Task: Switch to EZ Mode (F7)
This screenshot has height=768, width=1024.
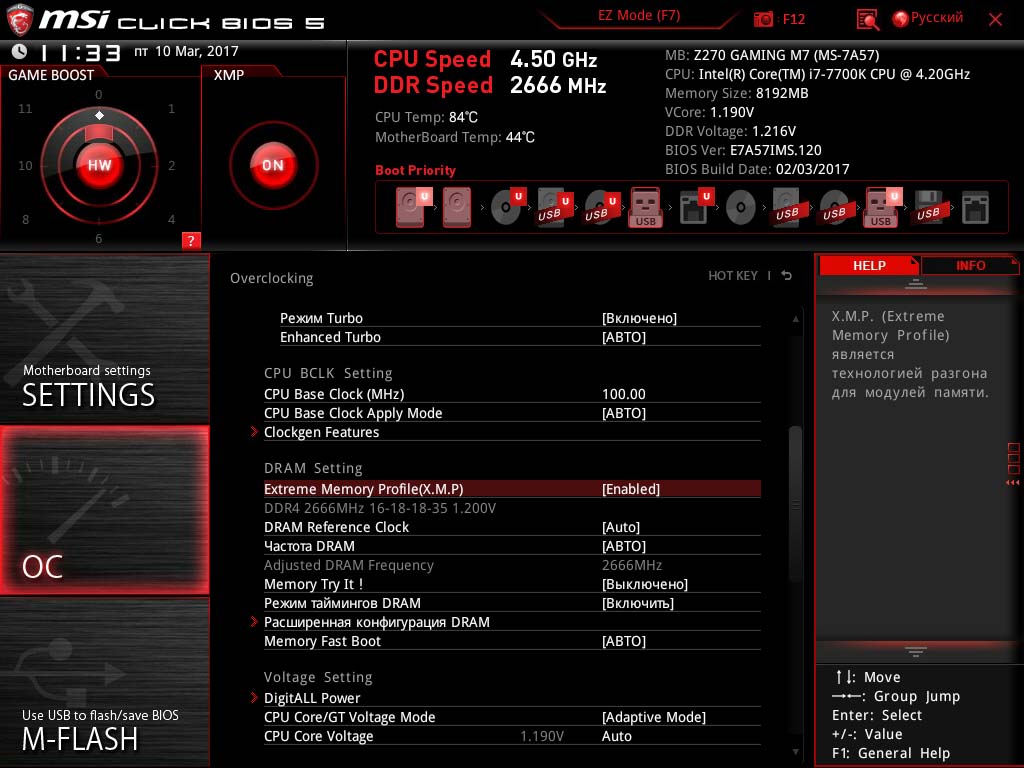Action: [639, 16]
